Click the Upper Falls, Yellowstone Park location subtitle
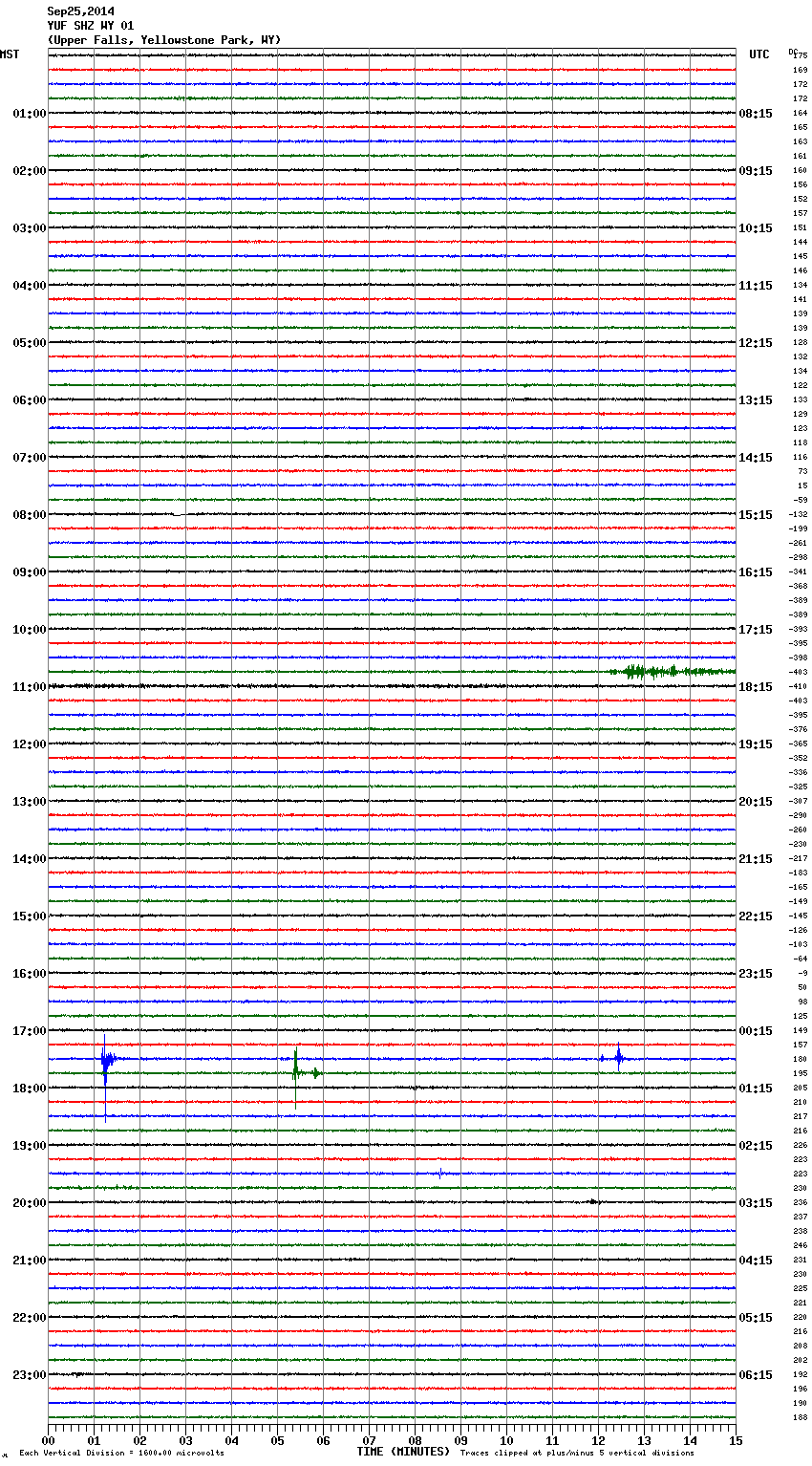This screenshot has height=1466, width=812. [x=163, y=40]
